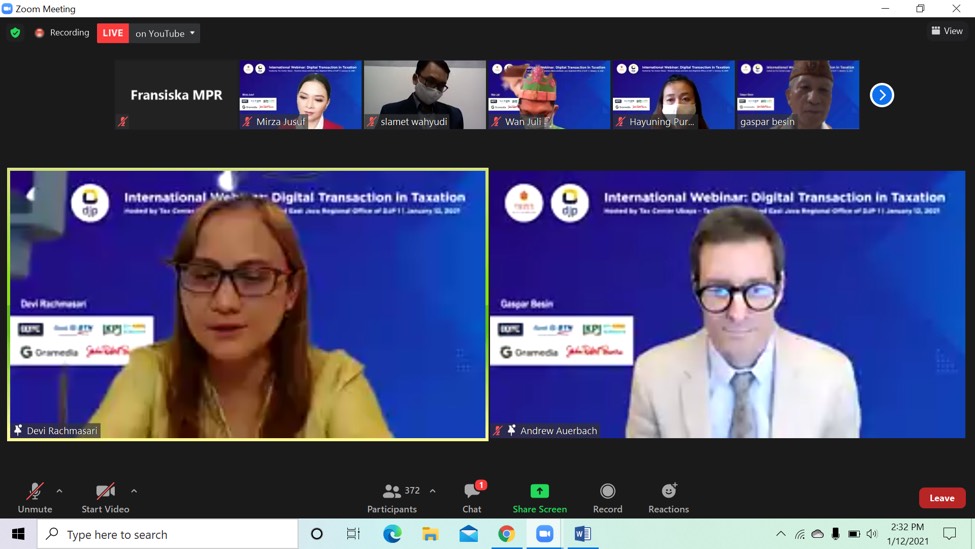This screenshot has height=549, width=975.
Task: Click the Andrew Auerbach speaker video
Action: (x=728, y=304)
